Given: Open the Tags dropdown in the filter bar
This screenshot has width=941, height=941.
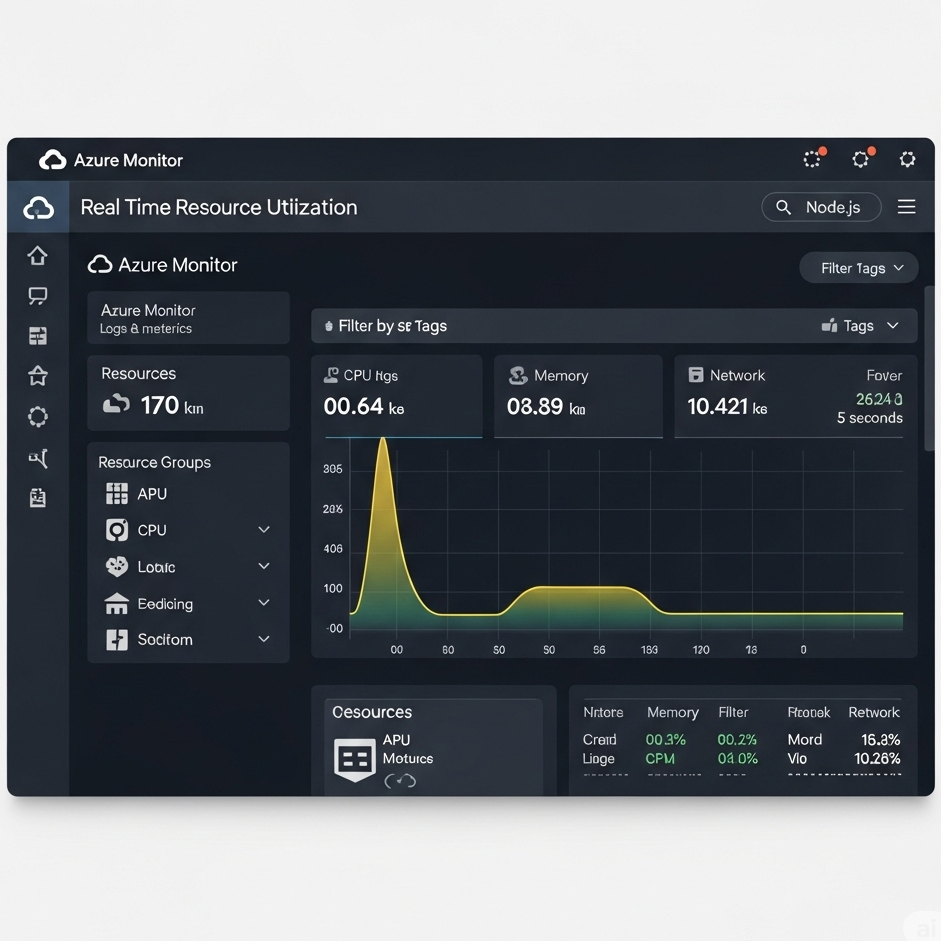Looking at the screenshot, I should coord(861,326).
